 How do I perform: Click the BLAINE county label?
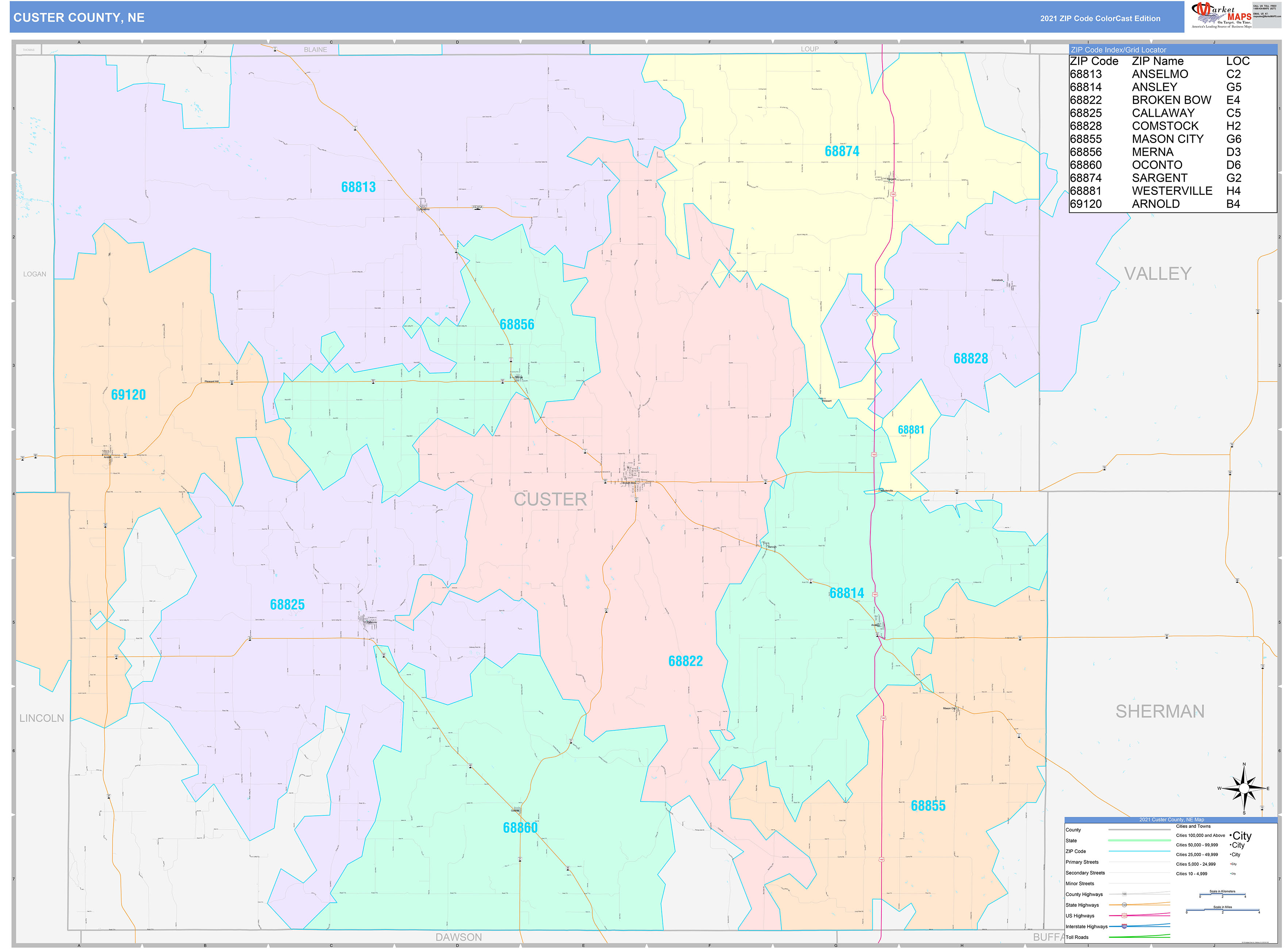click(315, 50)
